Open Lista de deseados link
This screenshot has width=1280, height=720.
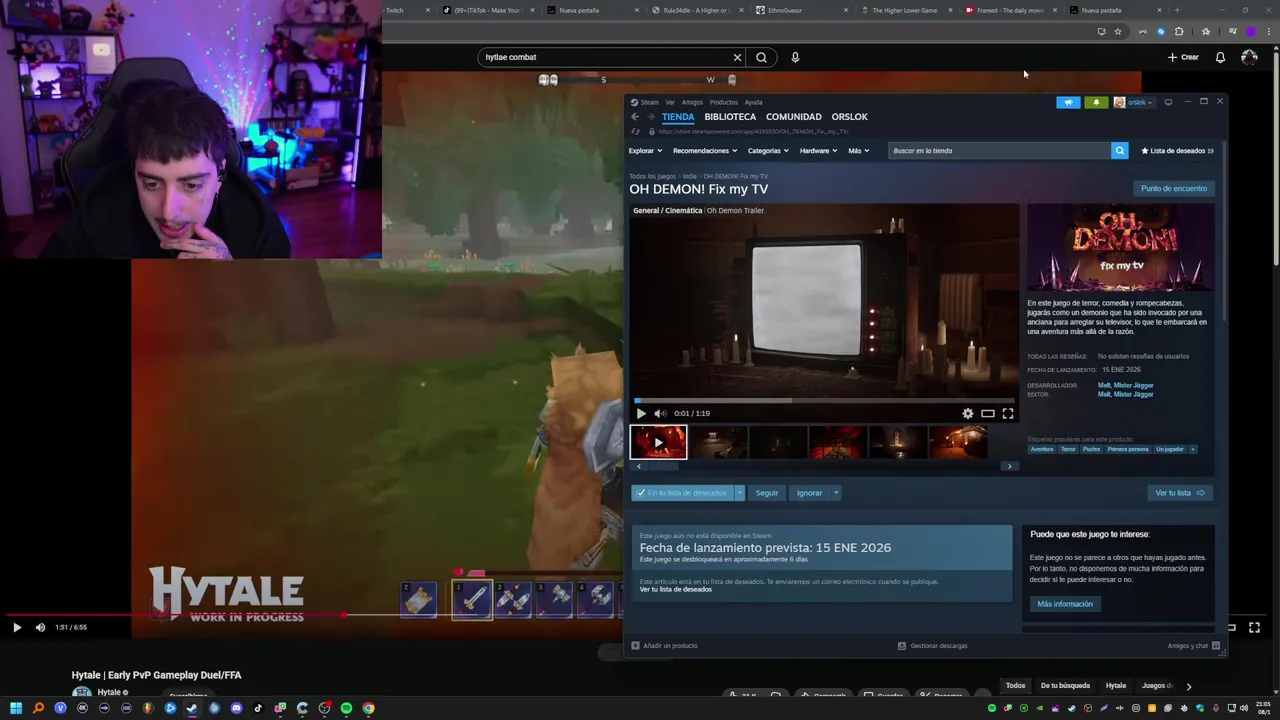coord(1177,151)
